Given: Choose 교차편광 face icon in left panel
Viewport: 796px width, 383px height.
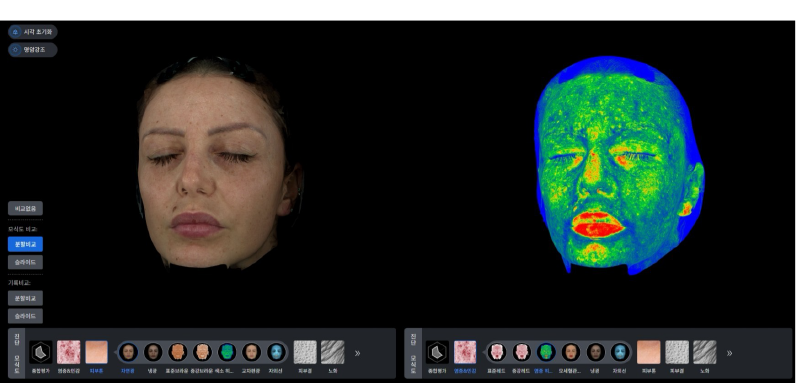Looking at the screenshot, I should point(251,352).
